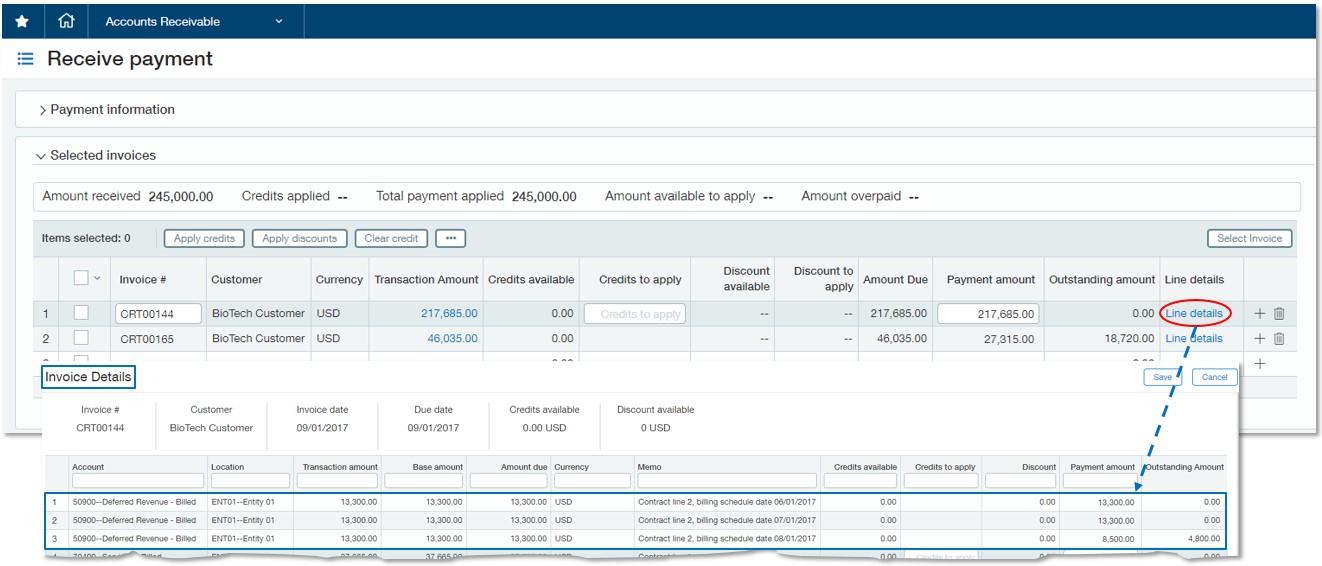Check the box for invoice CRT00144
Screen dimensions: 1322x566
point(81,314)
